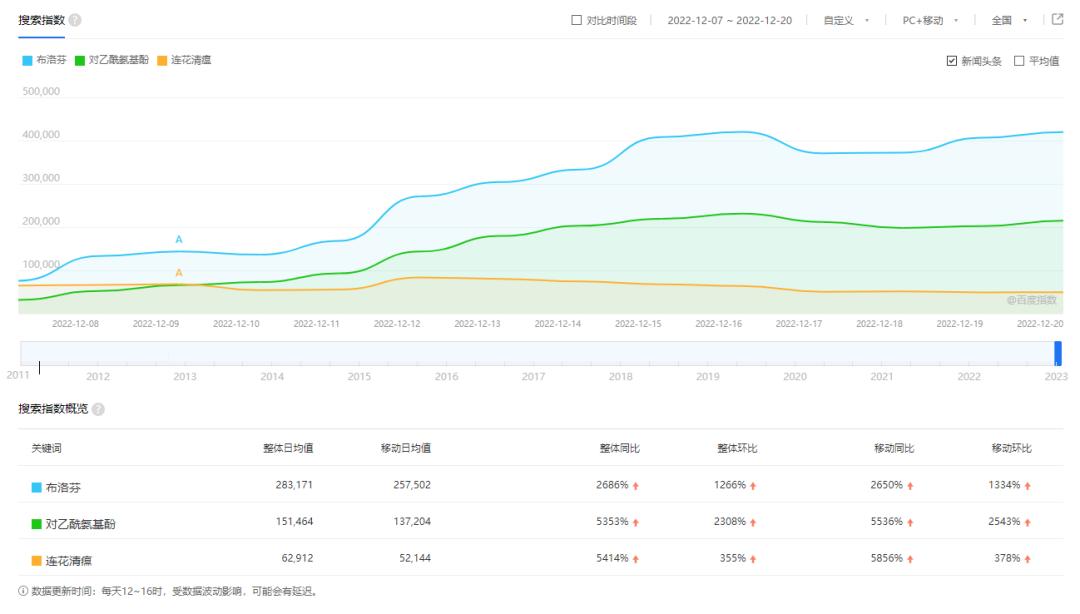
Task: Click dark marker at left of timeline slider
Action: tap(39, 367)
